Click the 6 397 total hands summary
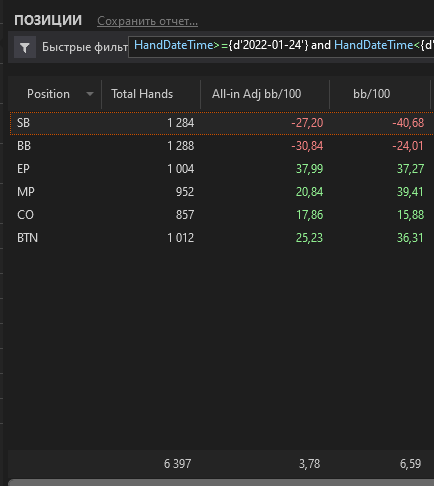Screen dimensions: 434x486 click(177, 464)
